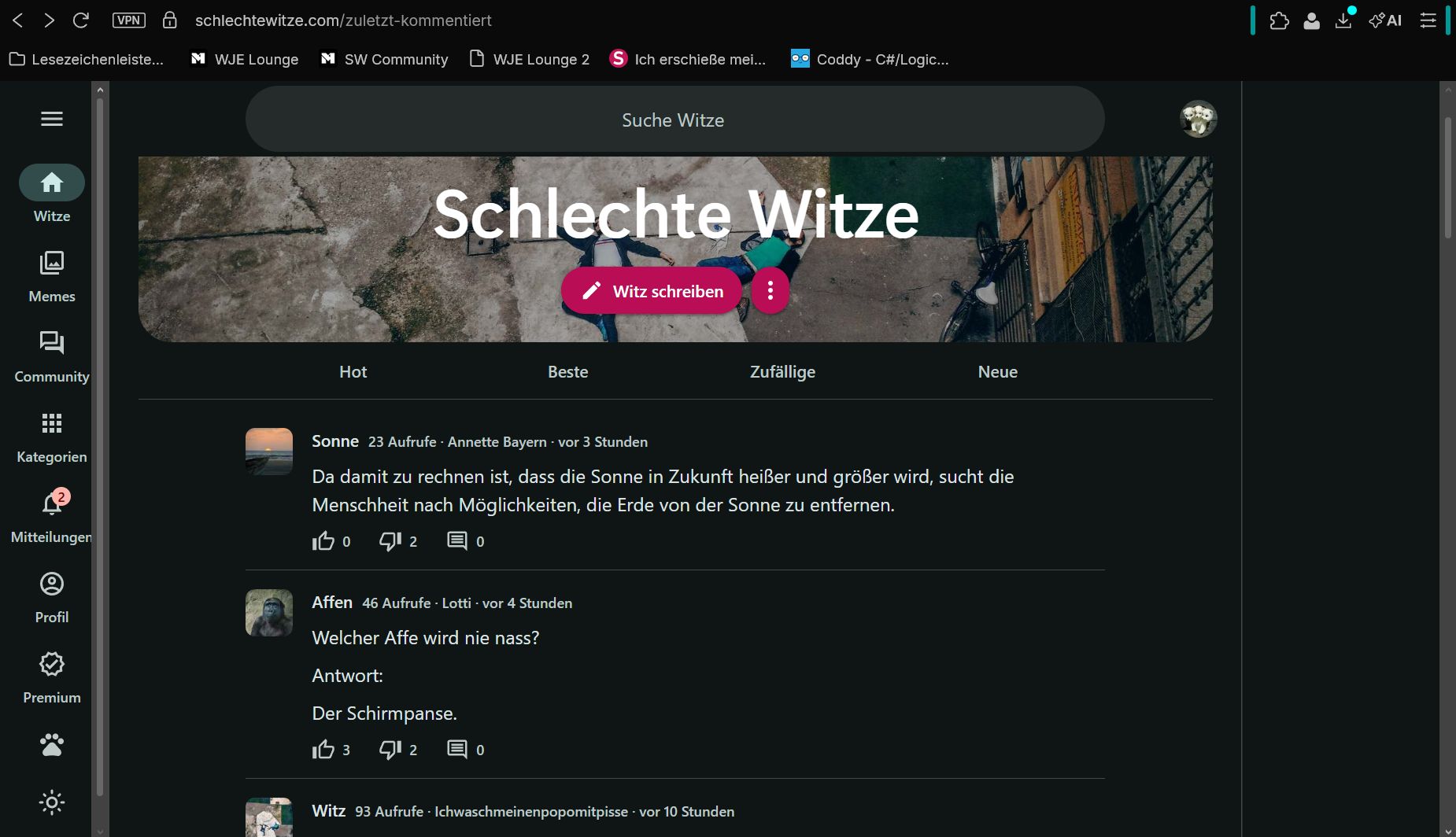Viewport: 1456px width, 837px height.
Task: Like the Sonne joke with thumbs up
Action: click(x=323, y=541)
